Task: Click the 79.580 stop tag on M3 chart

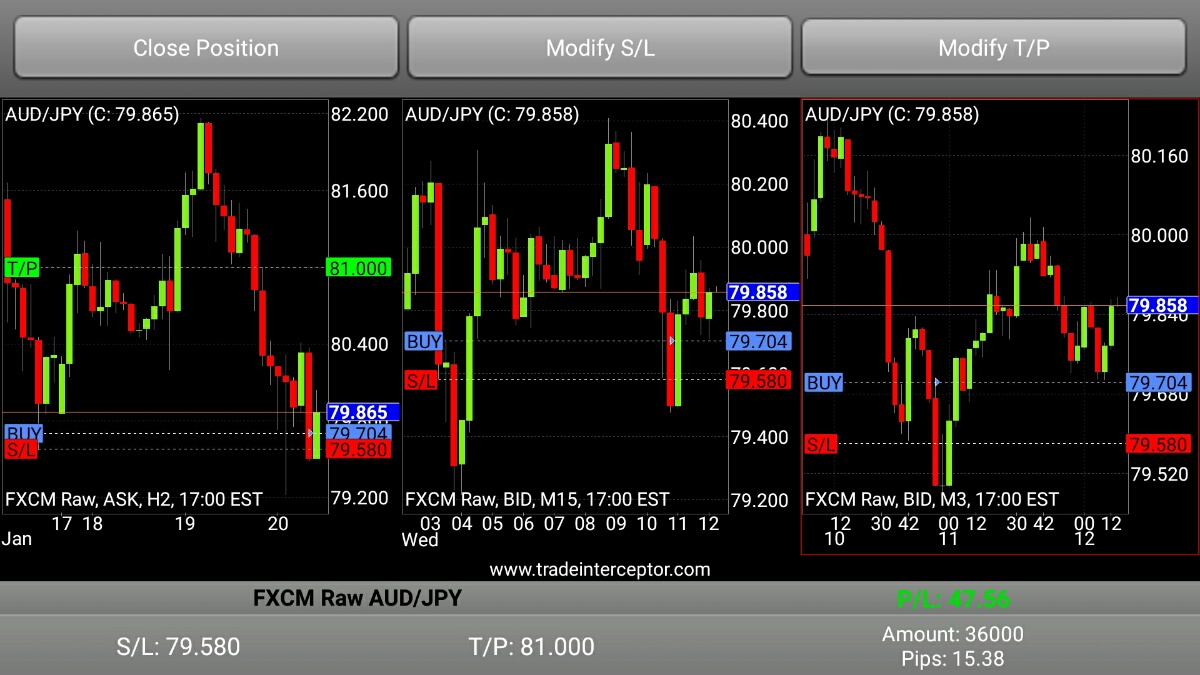Action: click(1158, 444)
